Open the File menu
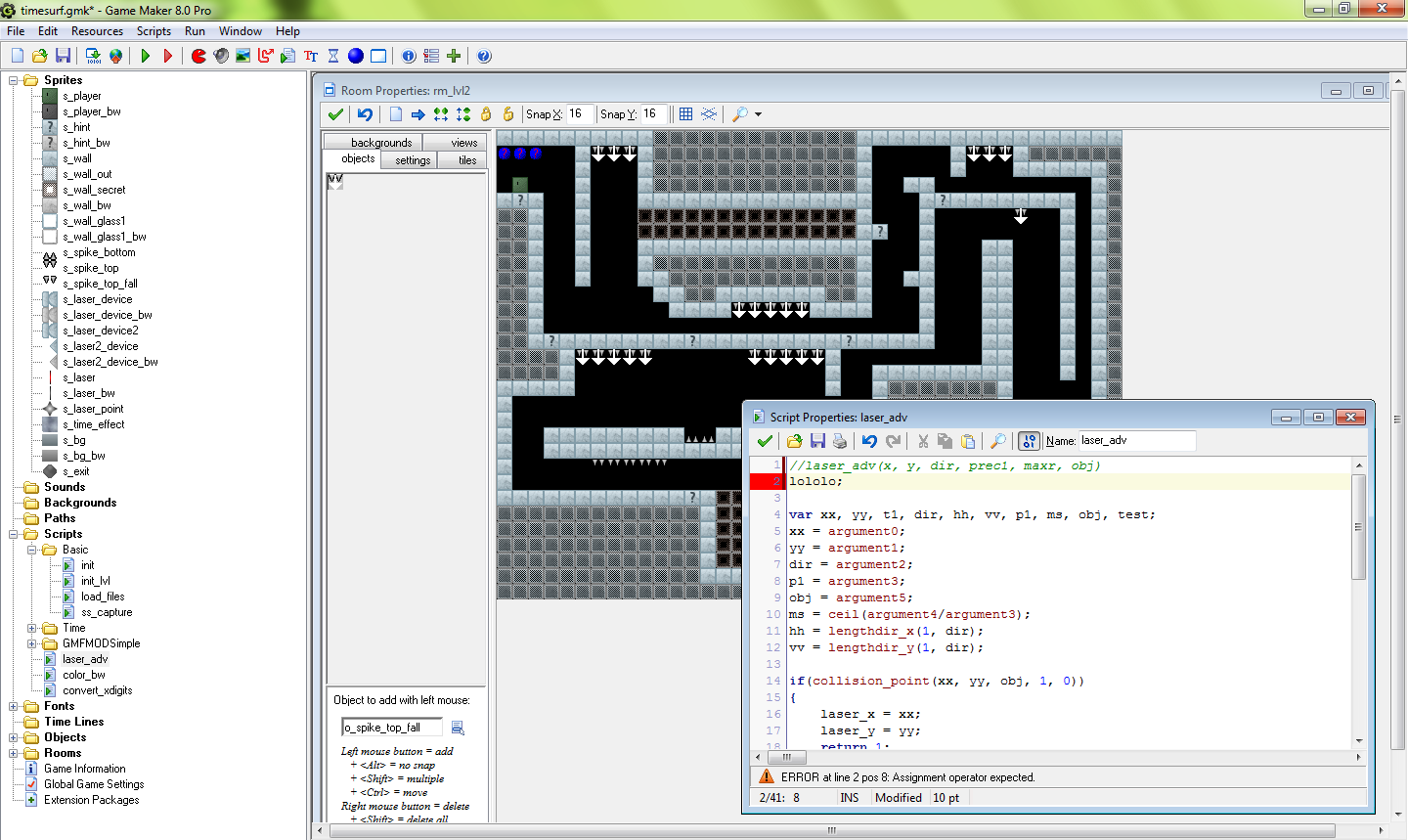 16,31
